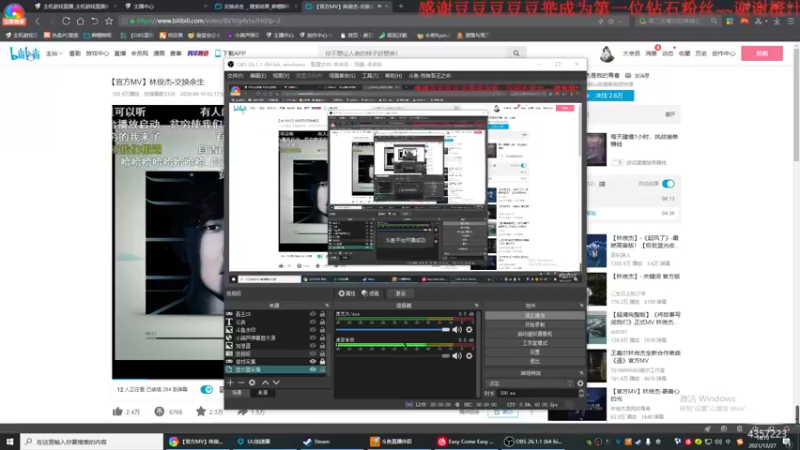Click the 设置 button in OBS Controls
800x450 pixels.
(x=534, y=352)
